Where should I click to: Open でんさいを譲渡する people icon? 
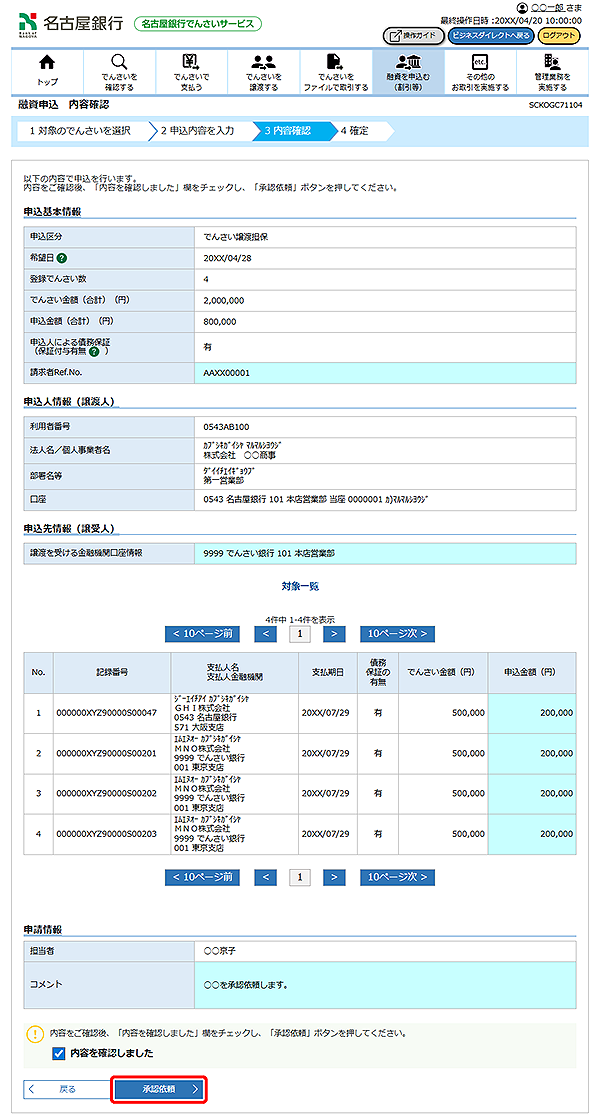263,63
